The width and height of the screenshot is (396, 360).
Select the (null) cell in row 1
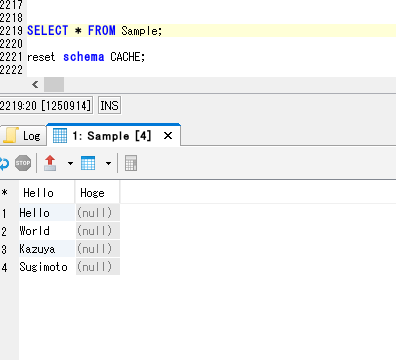point(98,213)
